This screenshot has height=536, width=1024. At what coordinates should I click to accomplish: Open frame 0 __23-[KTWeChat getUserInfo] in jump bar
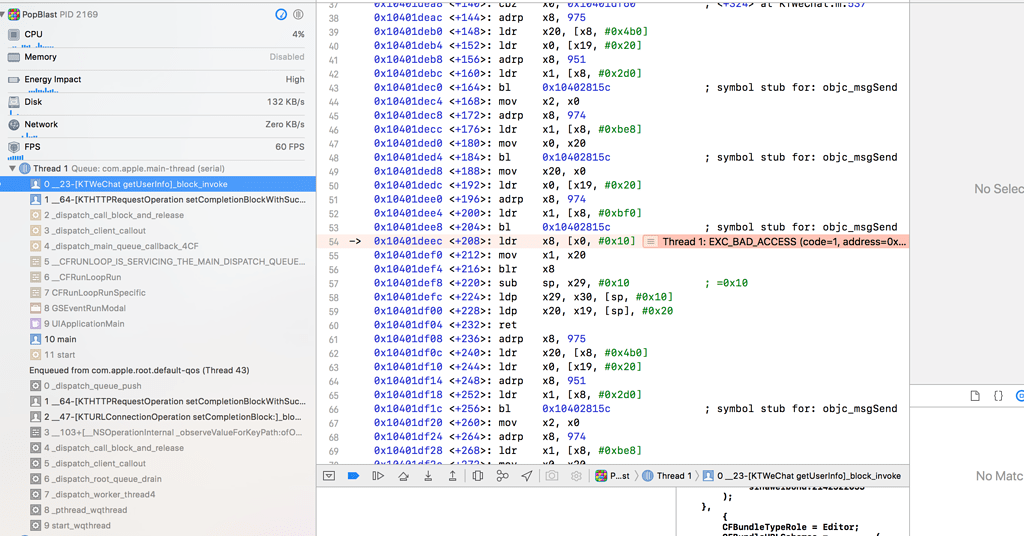coord(802,476)
